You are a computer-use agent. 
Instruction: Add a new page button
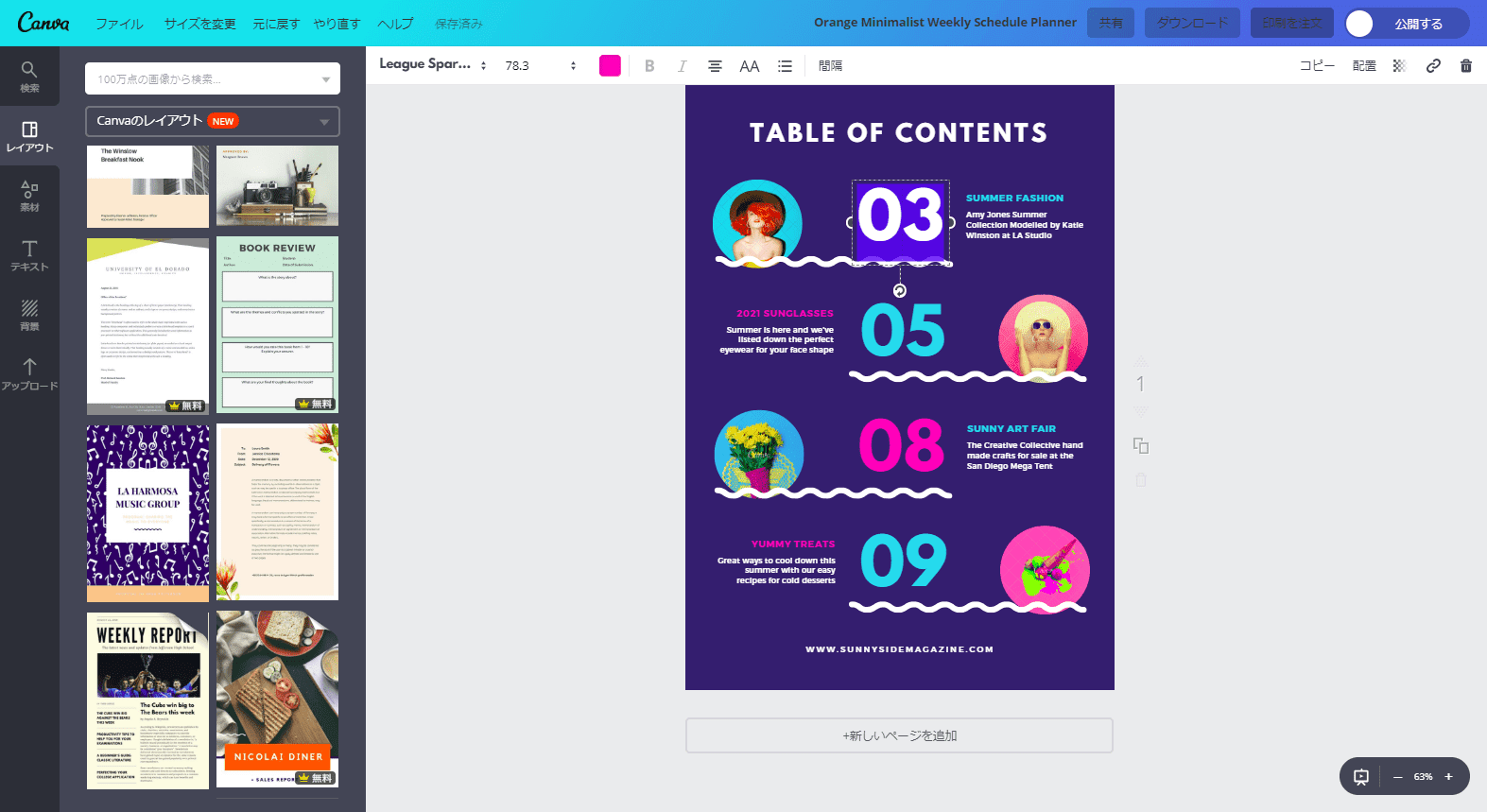[x=899, y=735]
